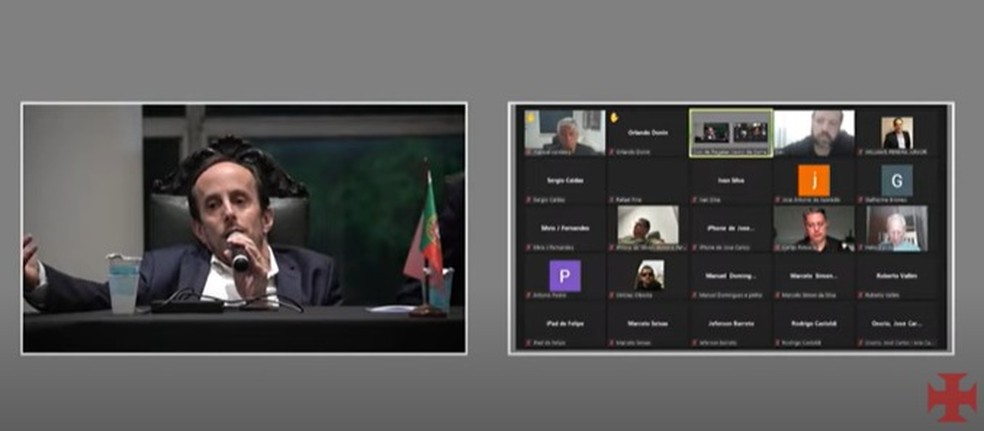The width and height of the screenshot is (984, 431).
Task: Click the purple "P" avatar icon
Action: coord(564,275)
